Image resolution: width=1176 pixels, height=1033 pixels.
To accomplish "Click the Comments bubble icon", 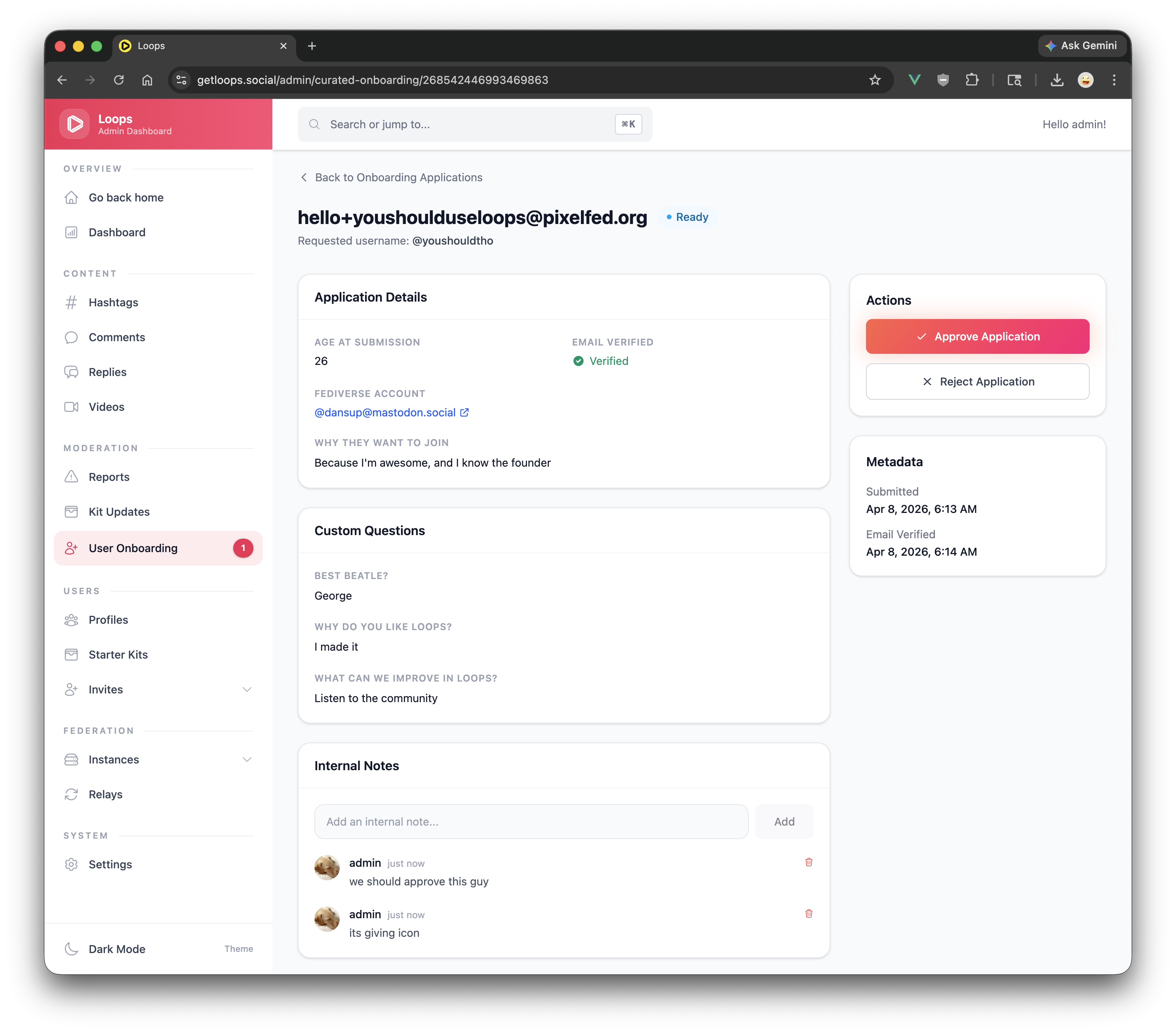I will (x=71, y=338).
